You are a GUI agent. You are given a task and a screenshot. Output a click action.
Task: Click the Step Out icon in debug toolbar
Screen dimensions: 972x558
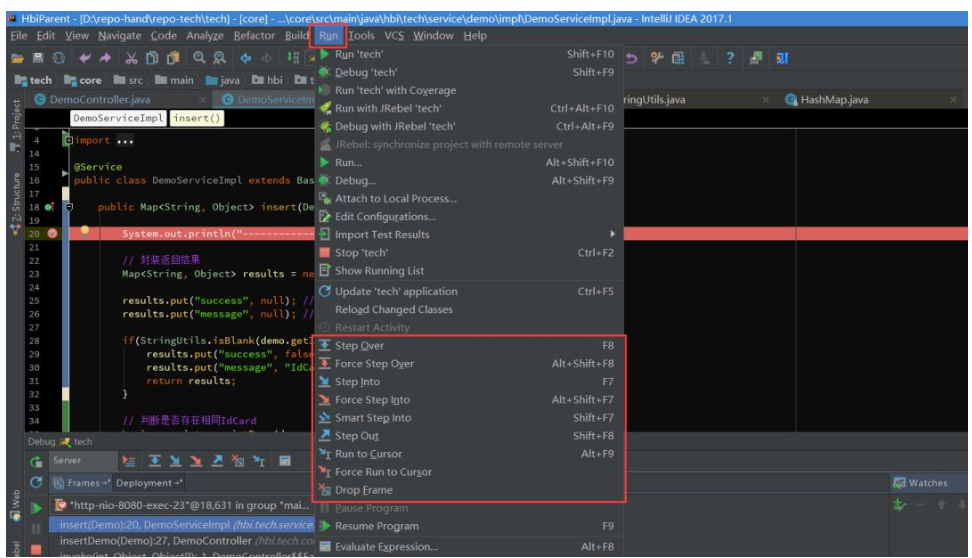click(x=217, y=461)
